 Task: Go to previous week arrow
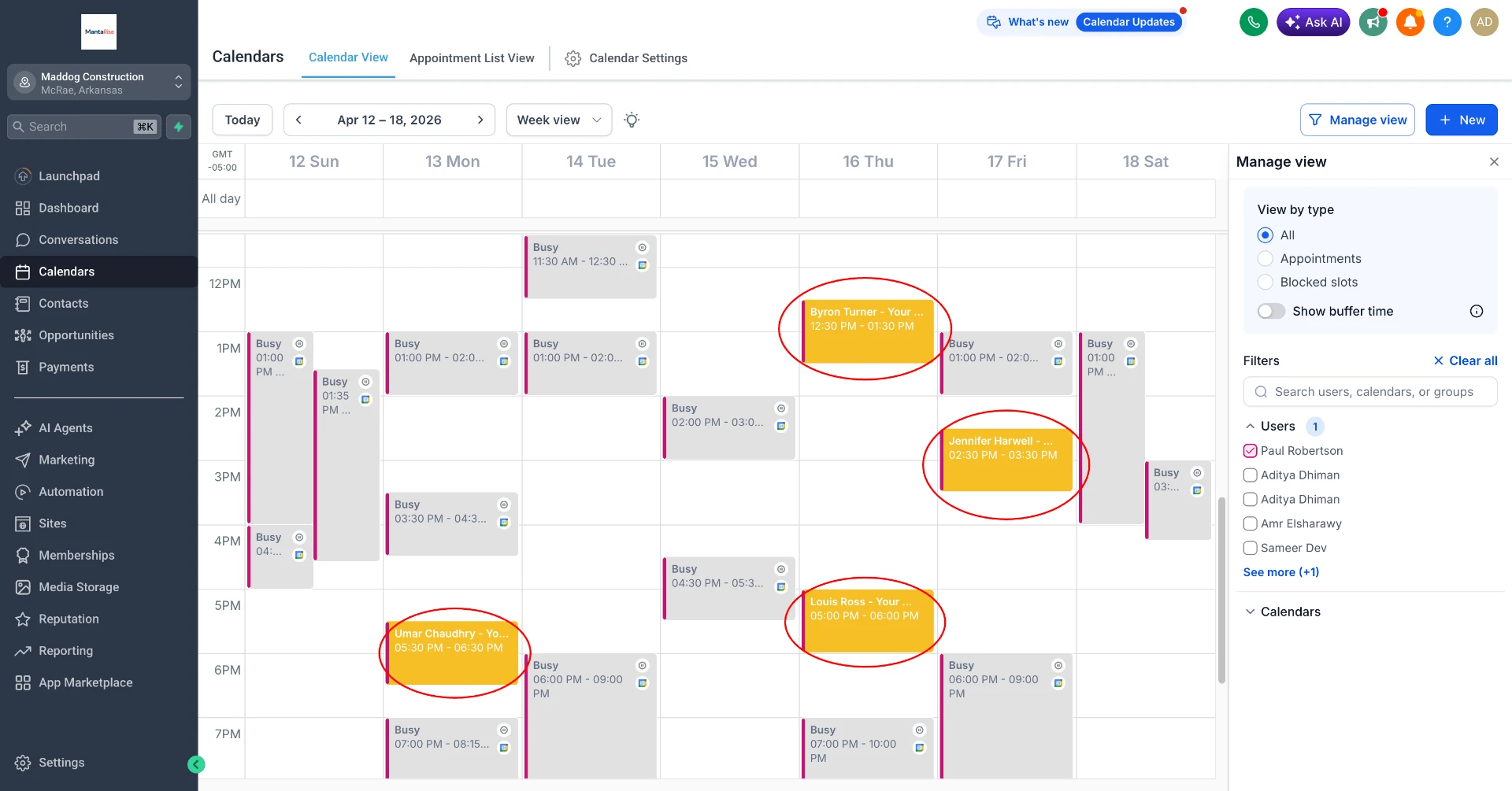point(298,120)
